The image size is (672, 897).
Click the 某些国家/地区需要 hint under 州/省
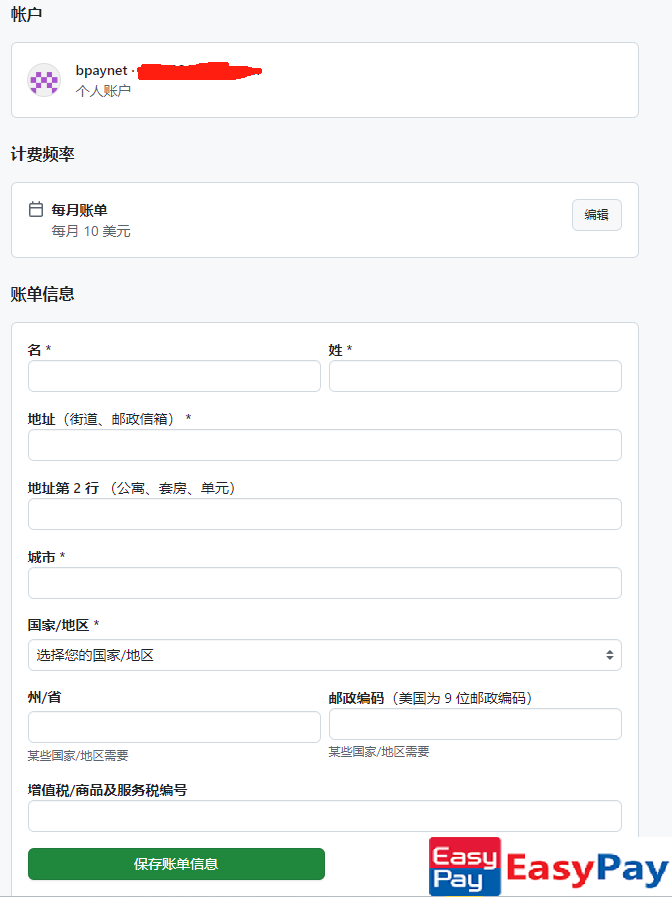click(x=78, y=755)
